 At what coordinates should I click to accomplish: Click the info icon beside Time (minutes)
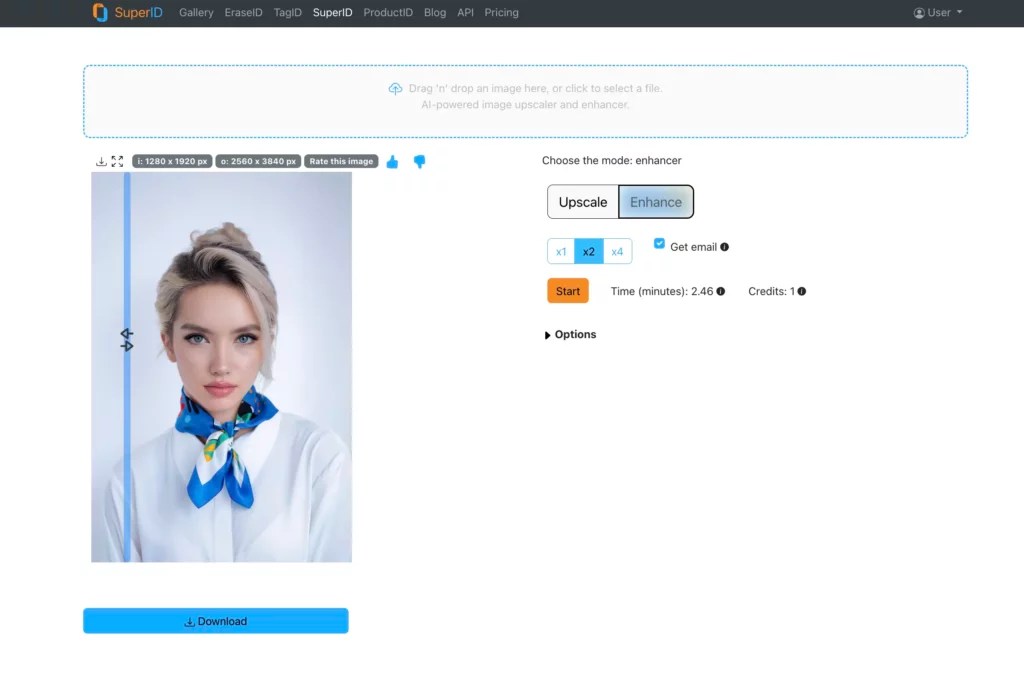(721, 291)
